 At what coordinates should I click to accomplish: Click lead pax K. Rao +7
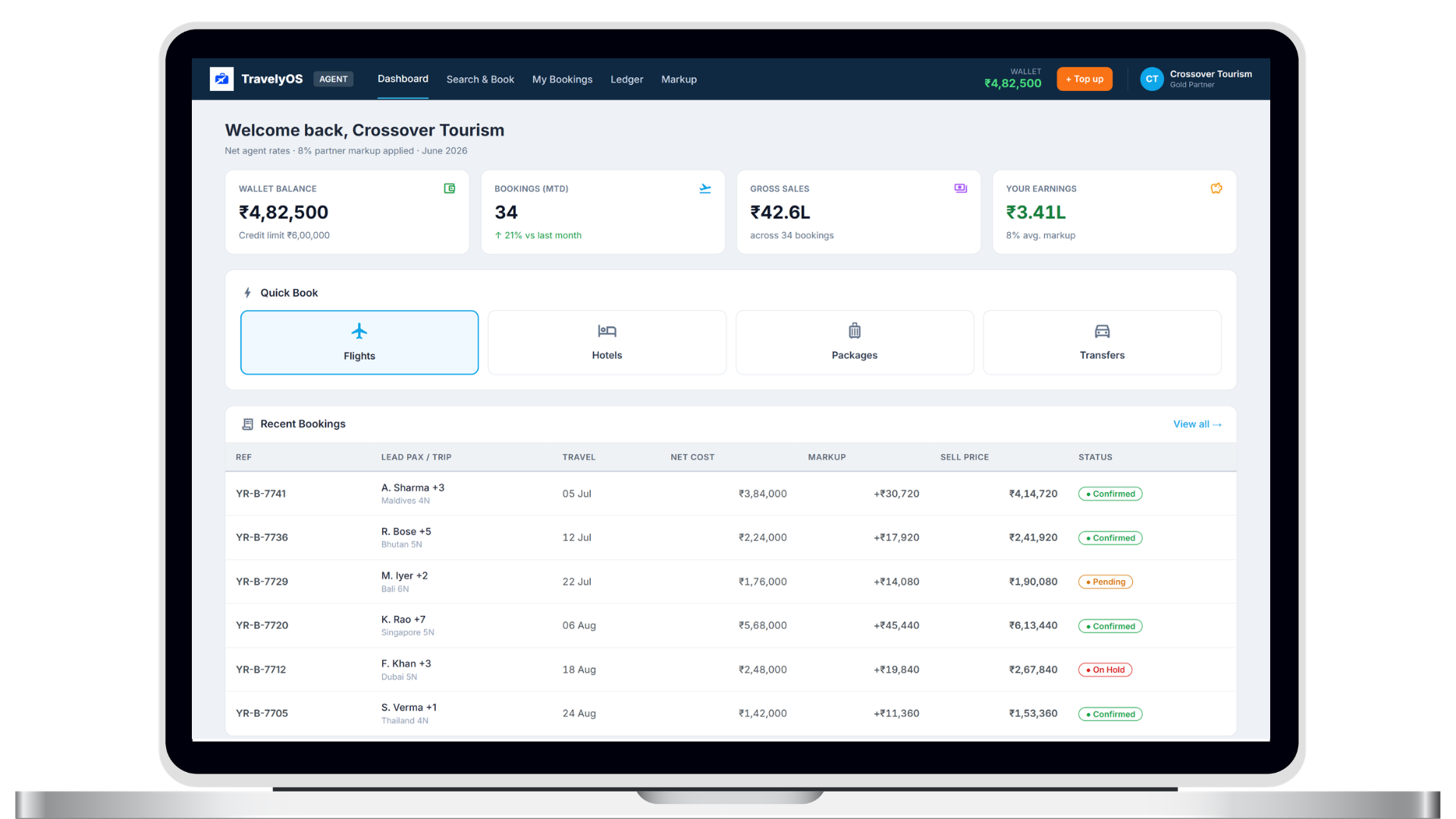(x=403, y=620)
